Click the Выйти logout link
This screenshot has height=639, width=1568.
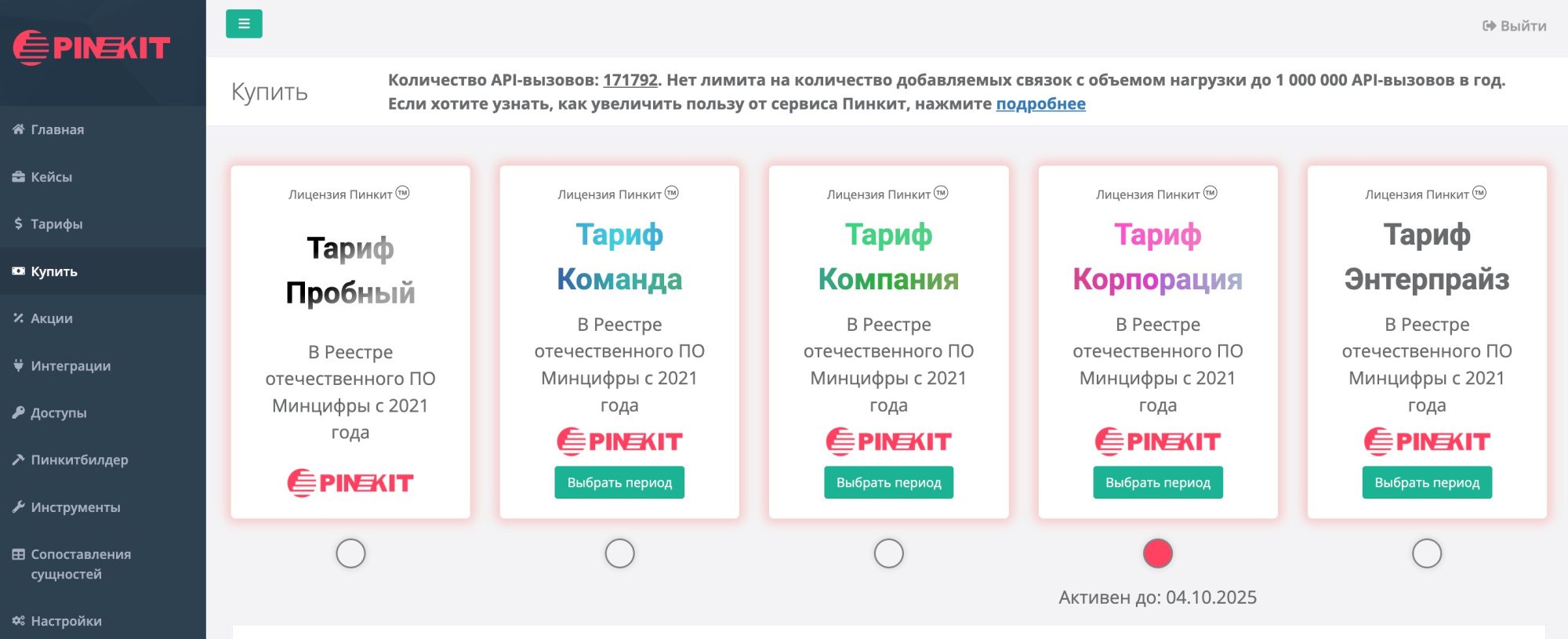1515,26
